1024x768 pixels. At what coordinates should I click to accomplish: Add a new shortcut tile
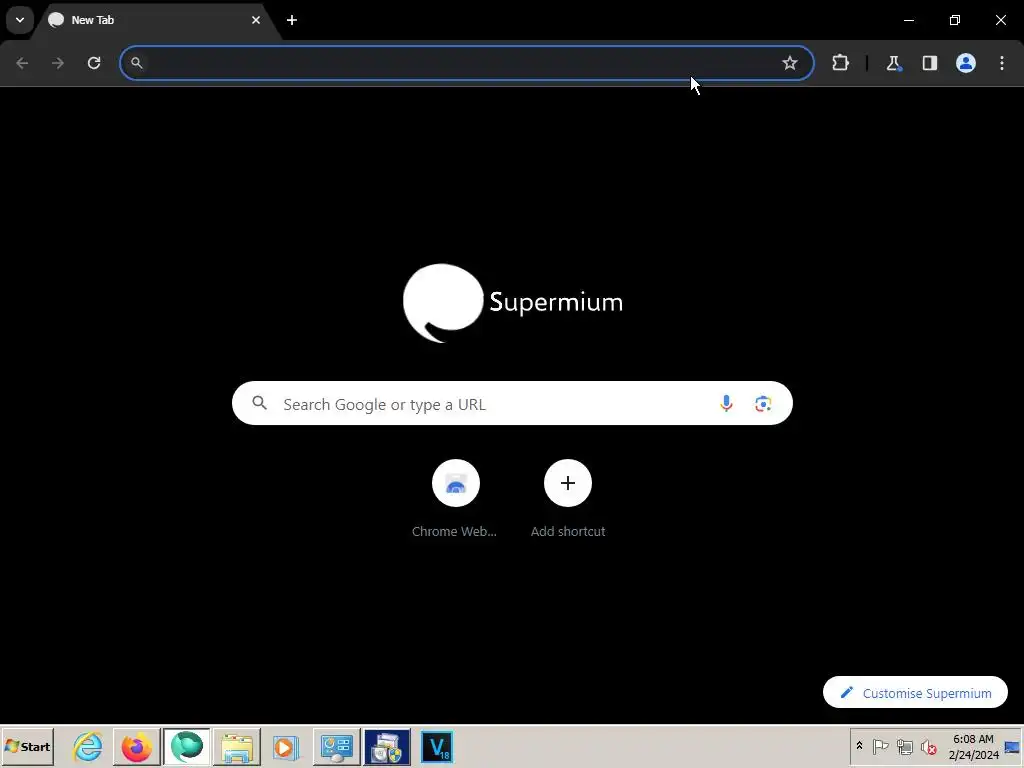(568, 499)
